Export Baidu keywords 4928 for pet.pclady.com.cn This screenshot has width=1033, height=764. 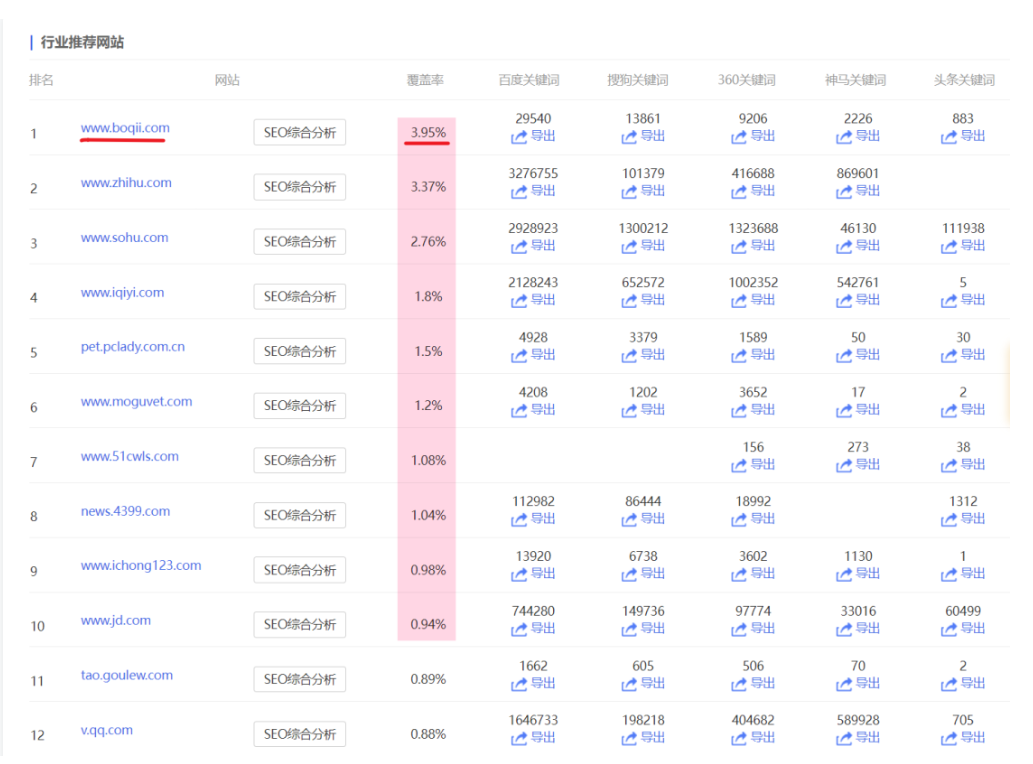533,355
